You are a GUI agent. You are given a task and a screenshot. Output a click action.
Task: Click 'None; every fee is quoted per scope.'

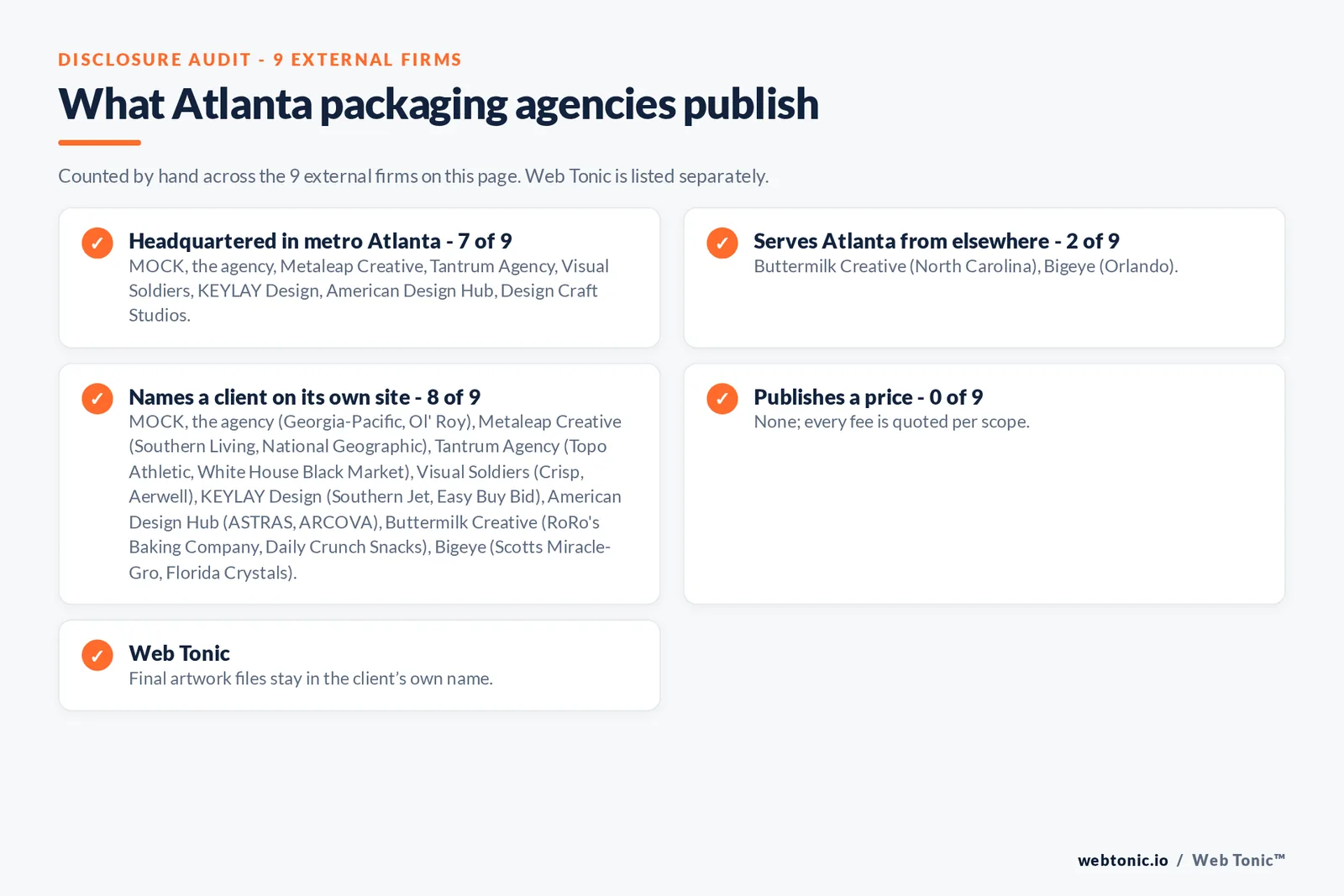pyautogui.click(x=891, y=422)
